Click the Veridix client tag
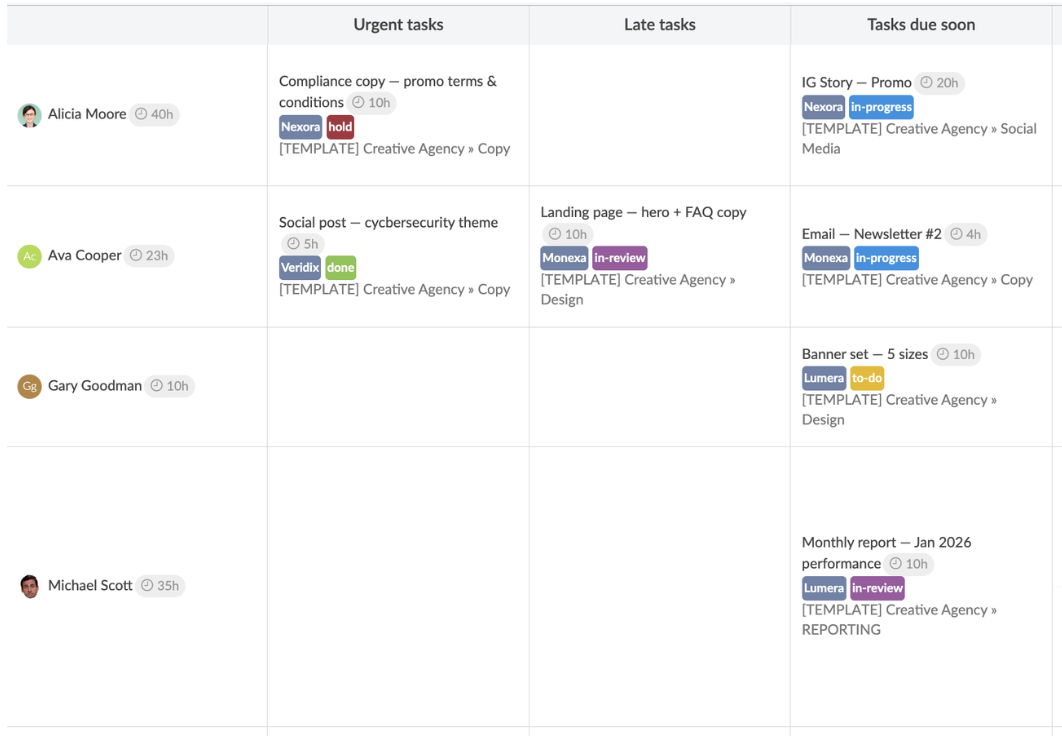This screenshot has width=1062, height=736. [300, 268]
